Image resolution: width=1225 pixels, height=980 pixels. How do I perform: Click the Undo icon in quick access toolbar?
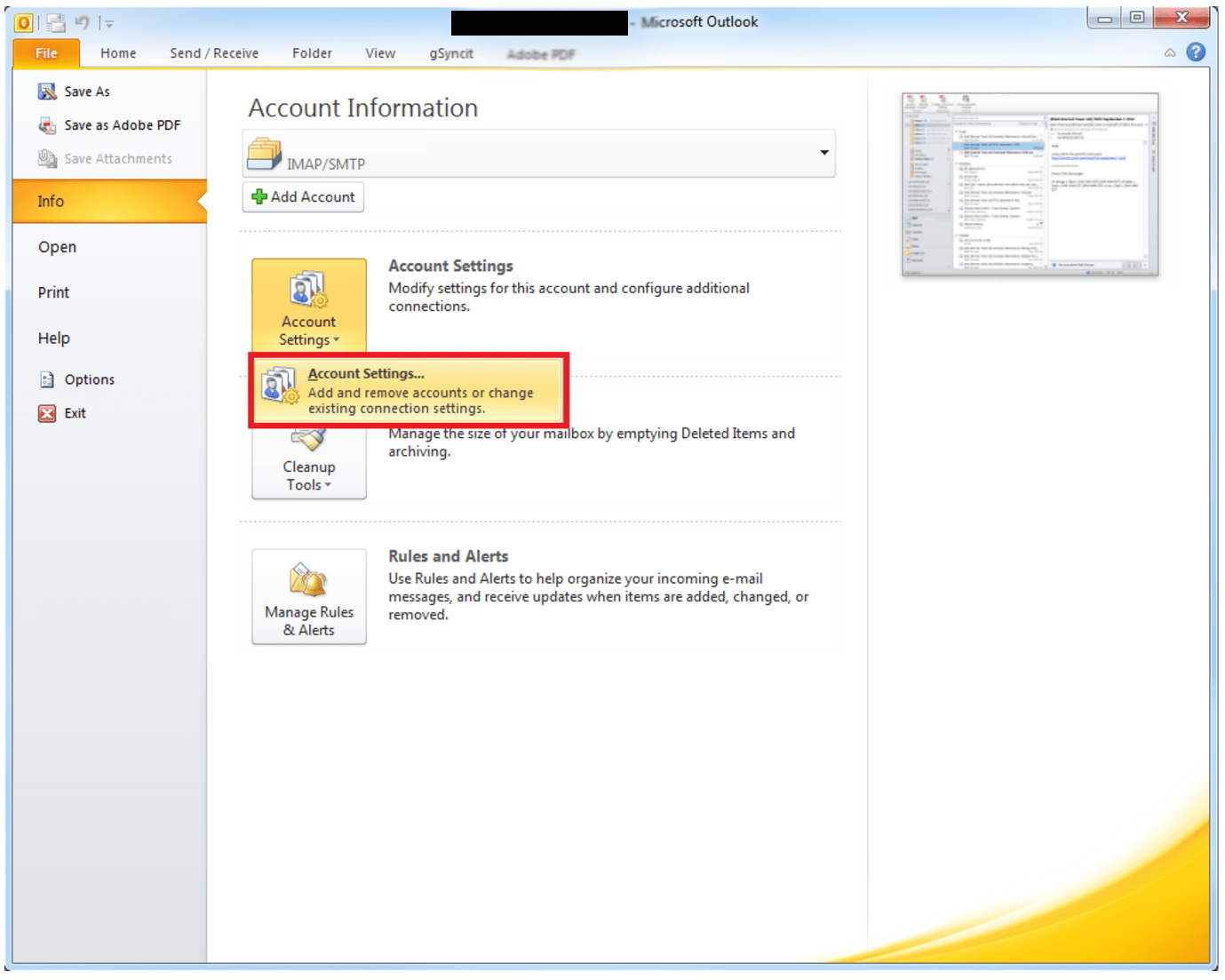[83, 23]
